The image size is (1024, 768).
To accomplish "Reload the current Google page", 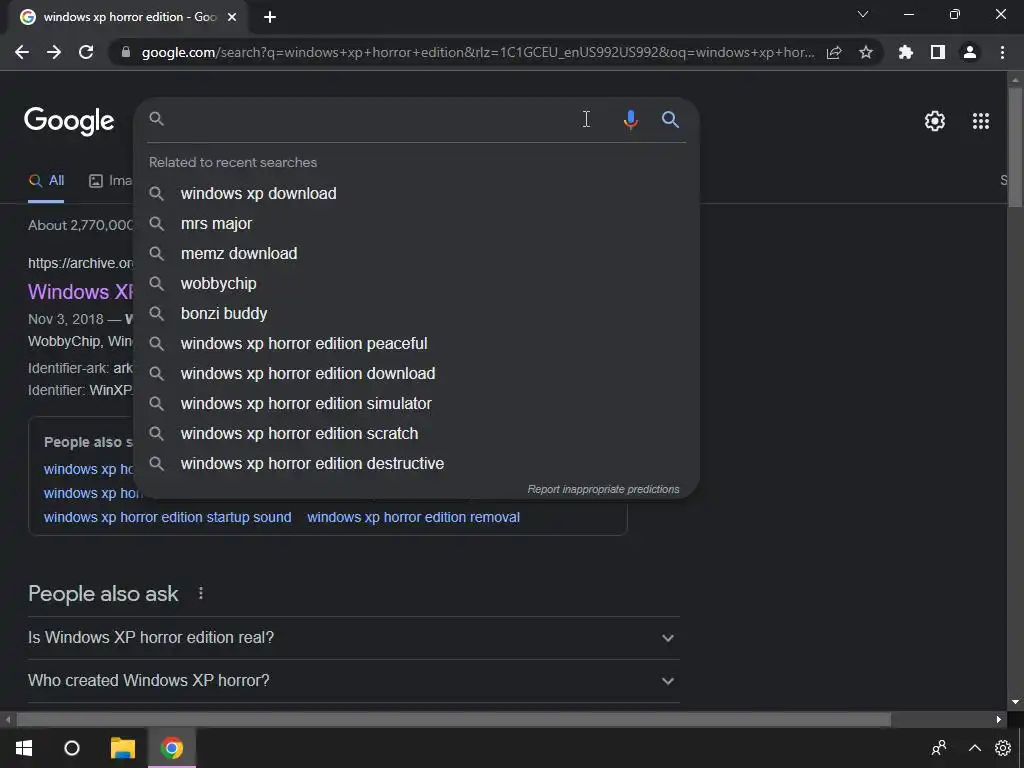I will tap(86, 52).
